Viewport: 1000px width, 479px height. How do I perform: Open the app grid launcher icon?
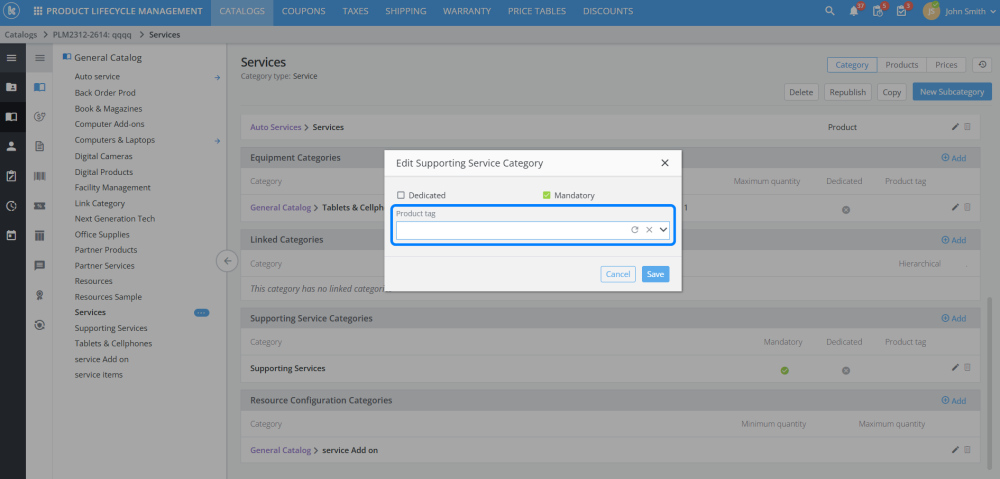click(38, 11)
